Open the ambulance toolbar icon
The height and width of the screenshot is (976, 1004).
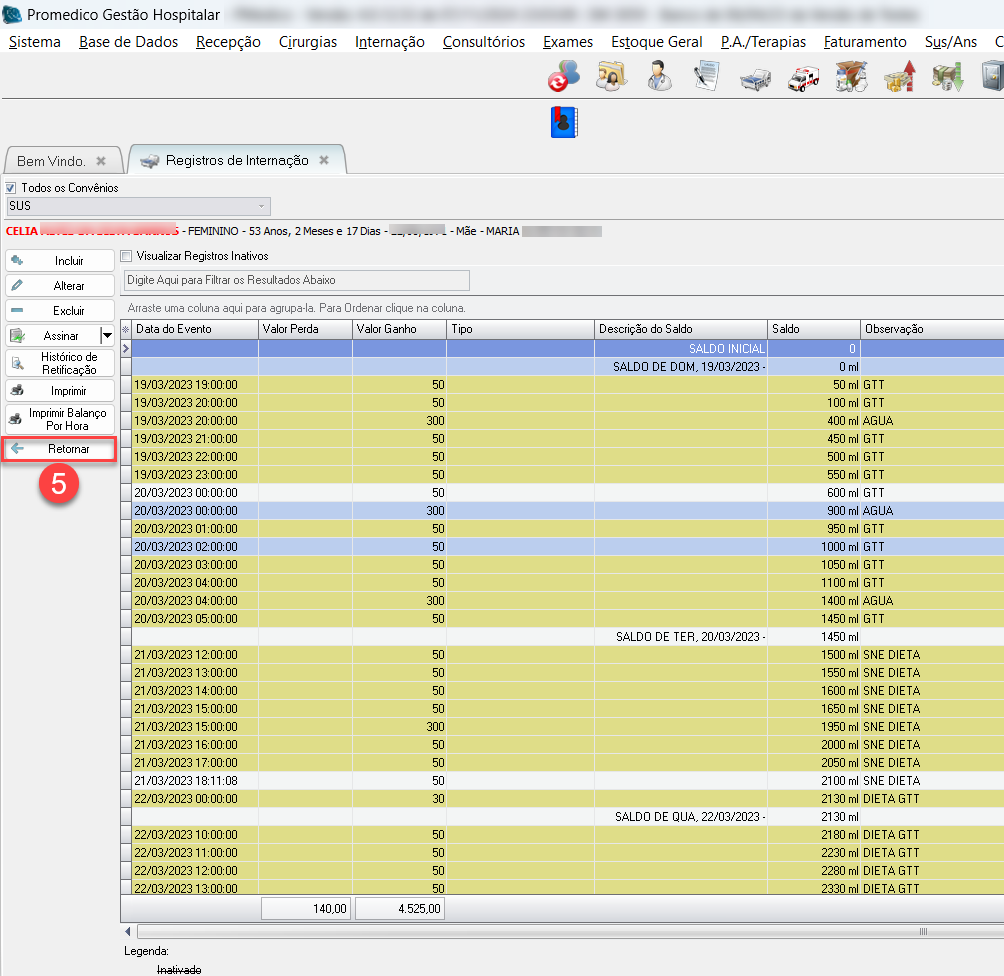coord(803,77)
